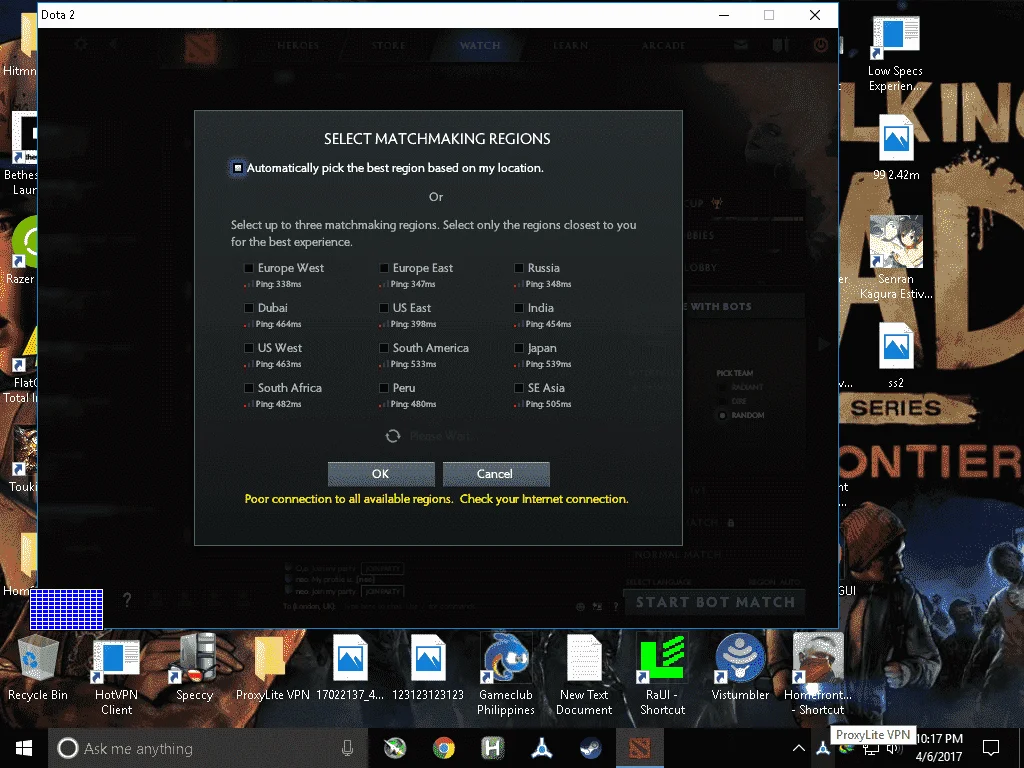The width and height of the screenshot is (1024, 768).
Task: Check the South Africa region box
Action: click(x=249, y=388)
